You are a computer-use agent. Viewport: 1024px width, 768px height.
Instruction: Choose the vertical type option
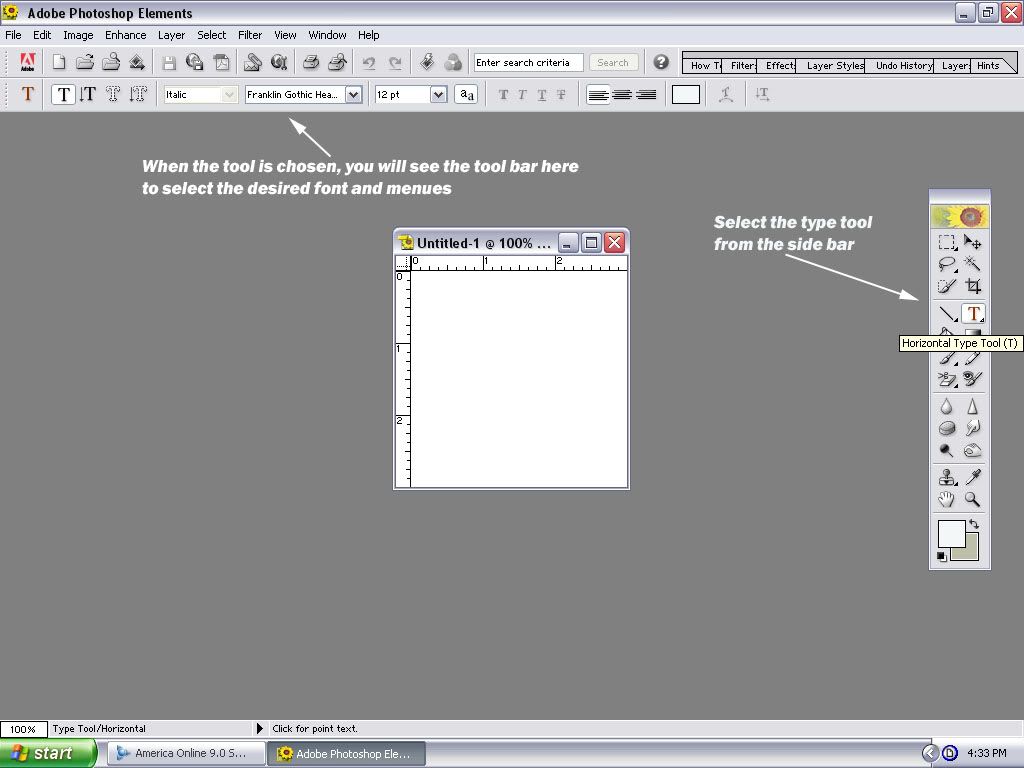[x=88, y=94]
